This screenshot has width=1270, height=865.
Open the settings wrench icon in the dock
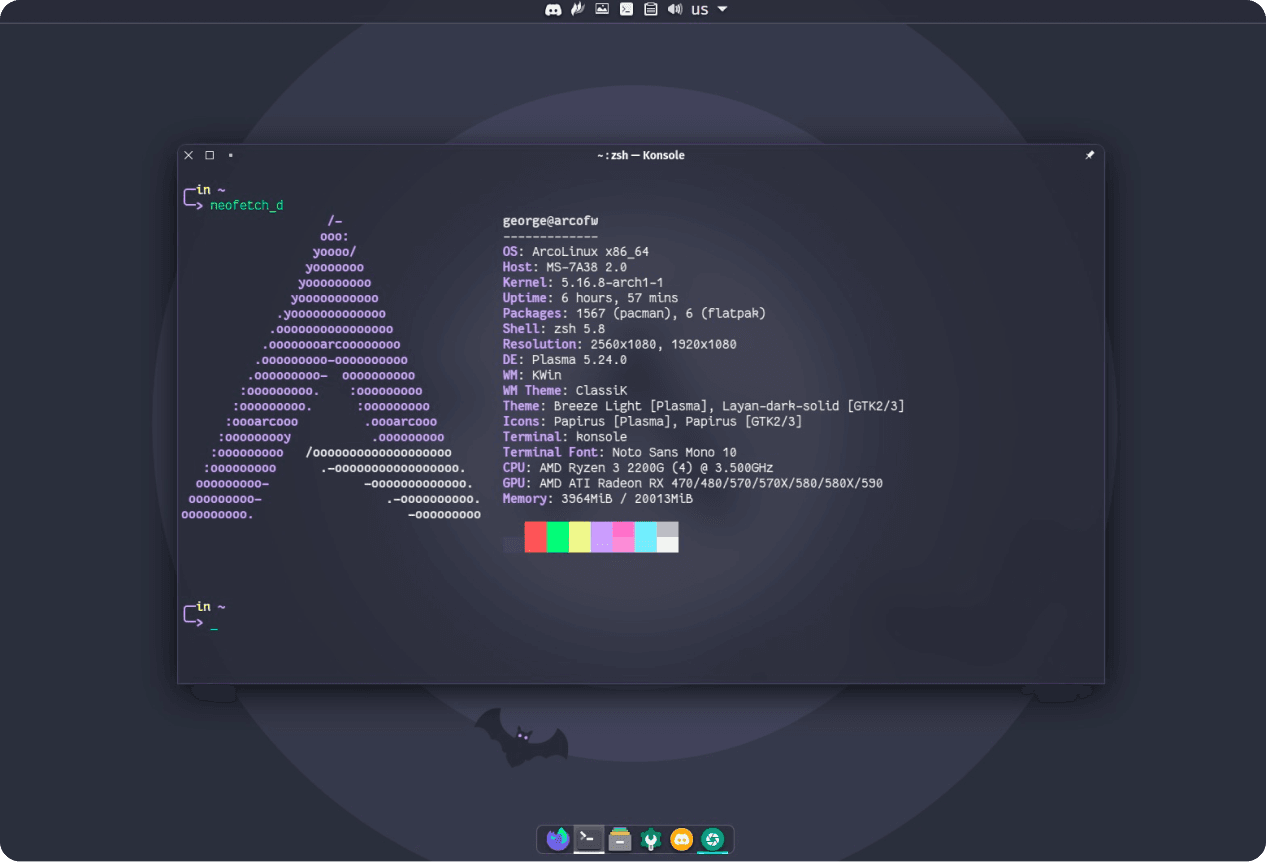point(651,840)
